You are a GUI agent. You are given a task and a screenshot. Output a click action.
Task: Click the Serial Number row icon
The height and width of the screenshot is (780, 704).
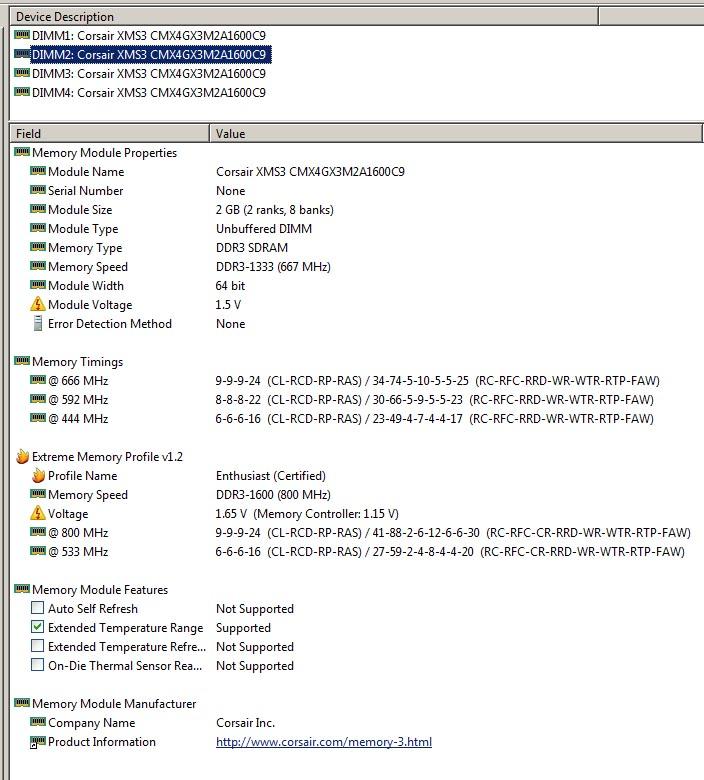38,190
